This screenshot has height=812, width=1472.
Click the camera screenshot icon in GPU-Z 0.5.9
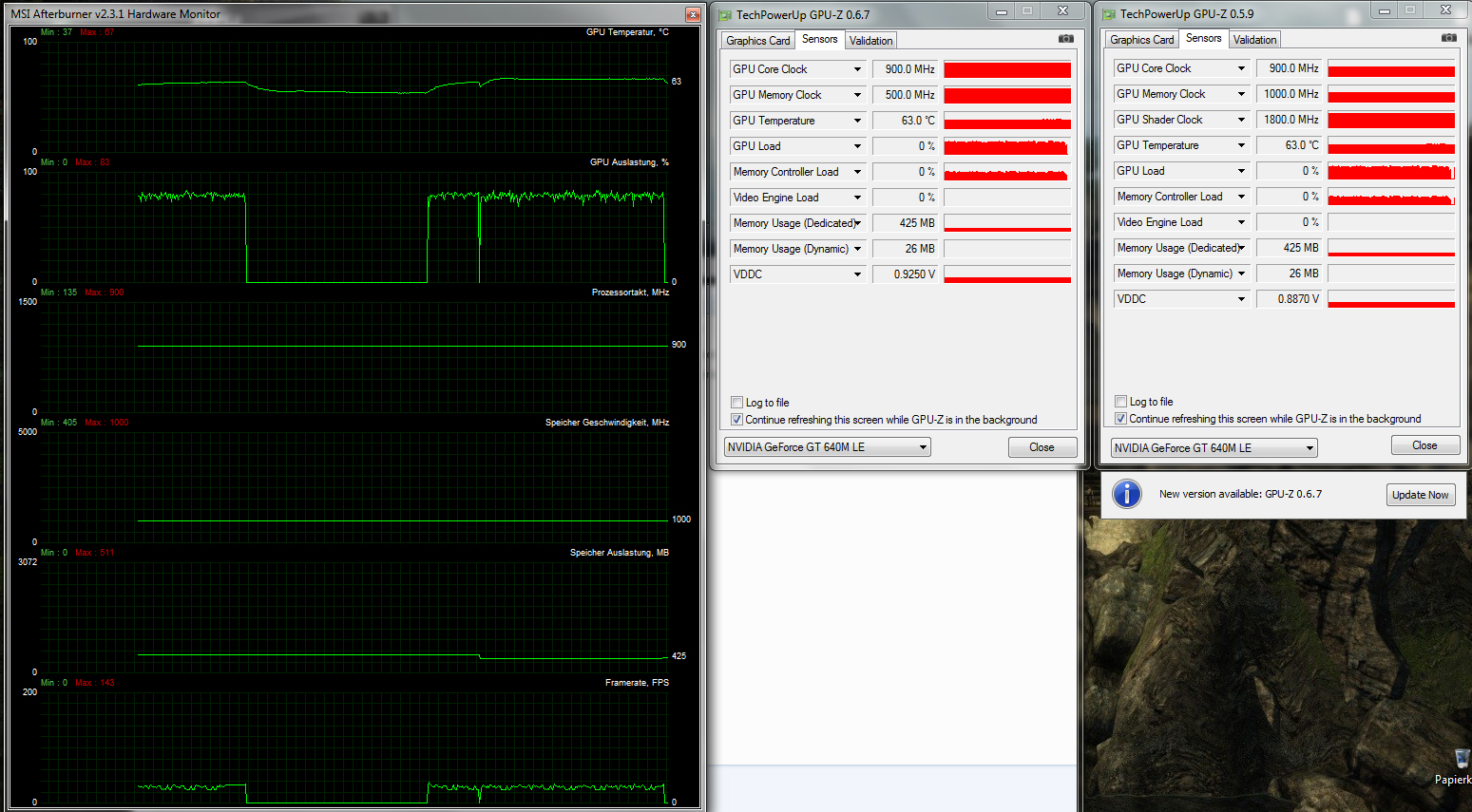point(1448,38)
